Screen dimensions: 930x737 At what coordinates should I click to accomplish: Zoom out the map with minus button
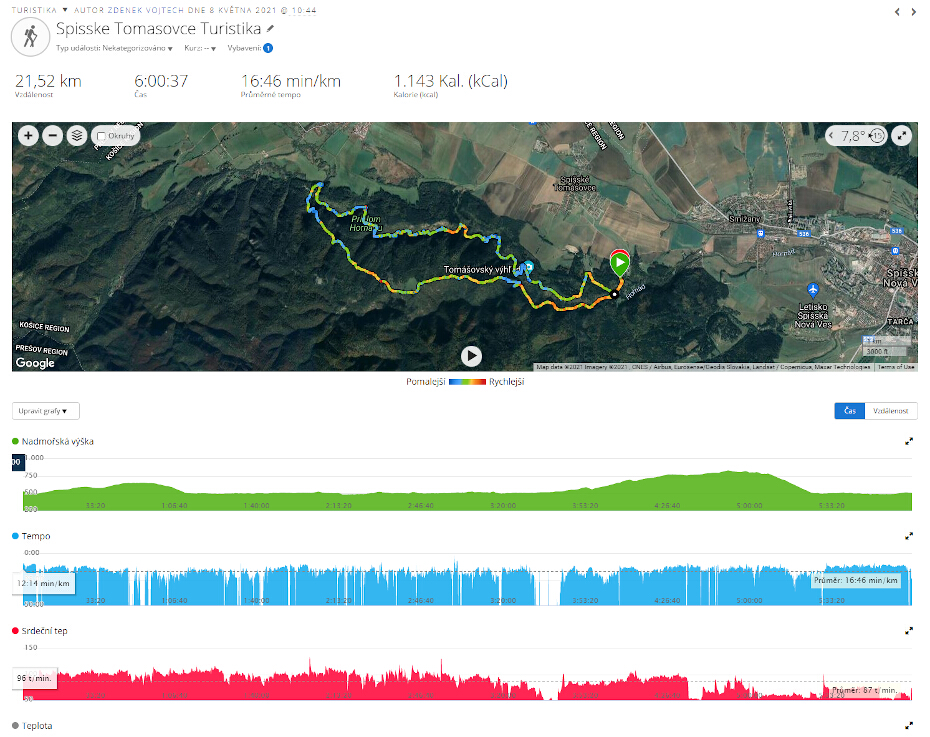(53, 136)
